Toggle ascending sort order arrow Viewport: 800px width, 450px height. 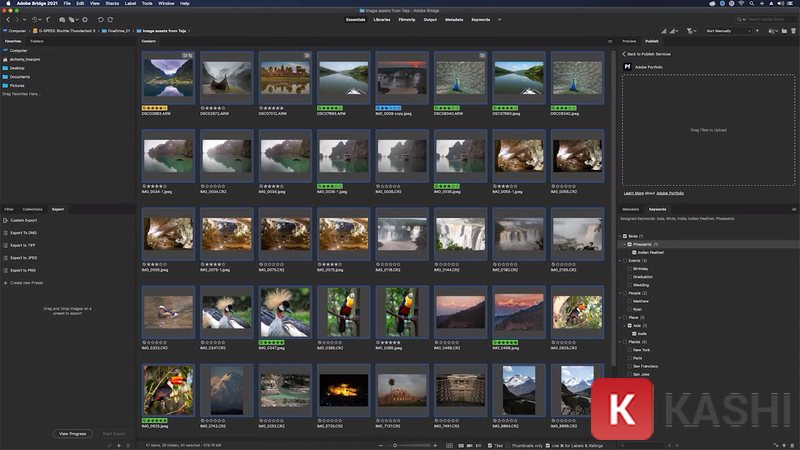757,31
